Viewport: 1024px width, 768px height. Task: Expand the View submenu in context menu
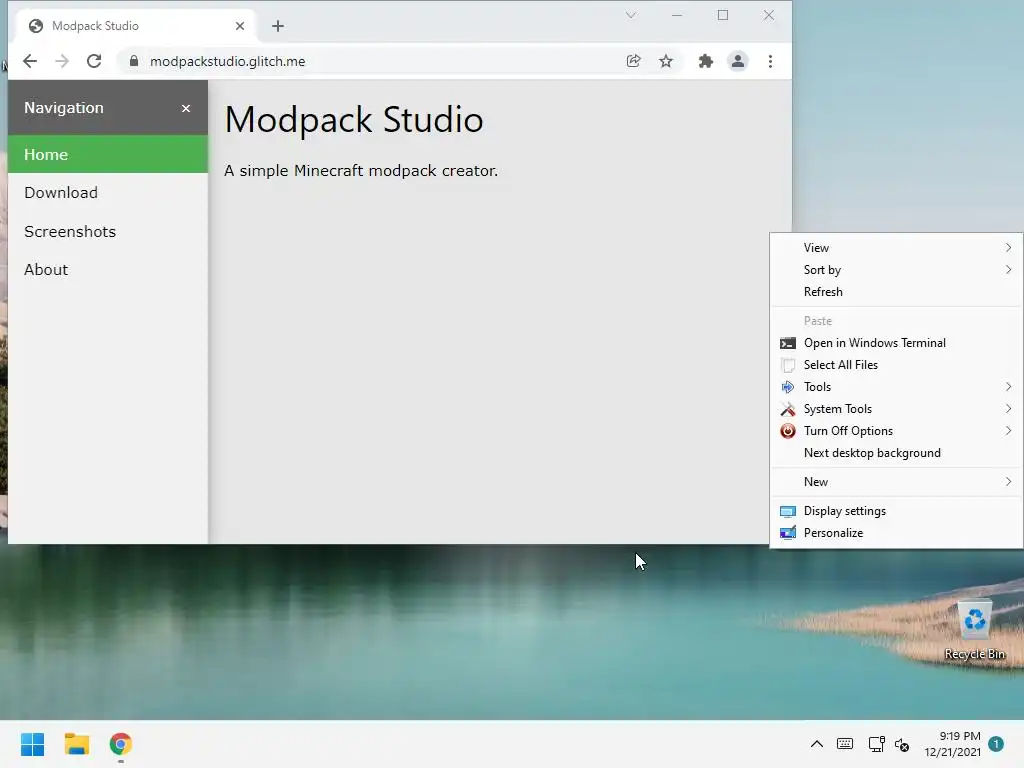[896, 248]
